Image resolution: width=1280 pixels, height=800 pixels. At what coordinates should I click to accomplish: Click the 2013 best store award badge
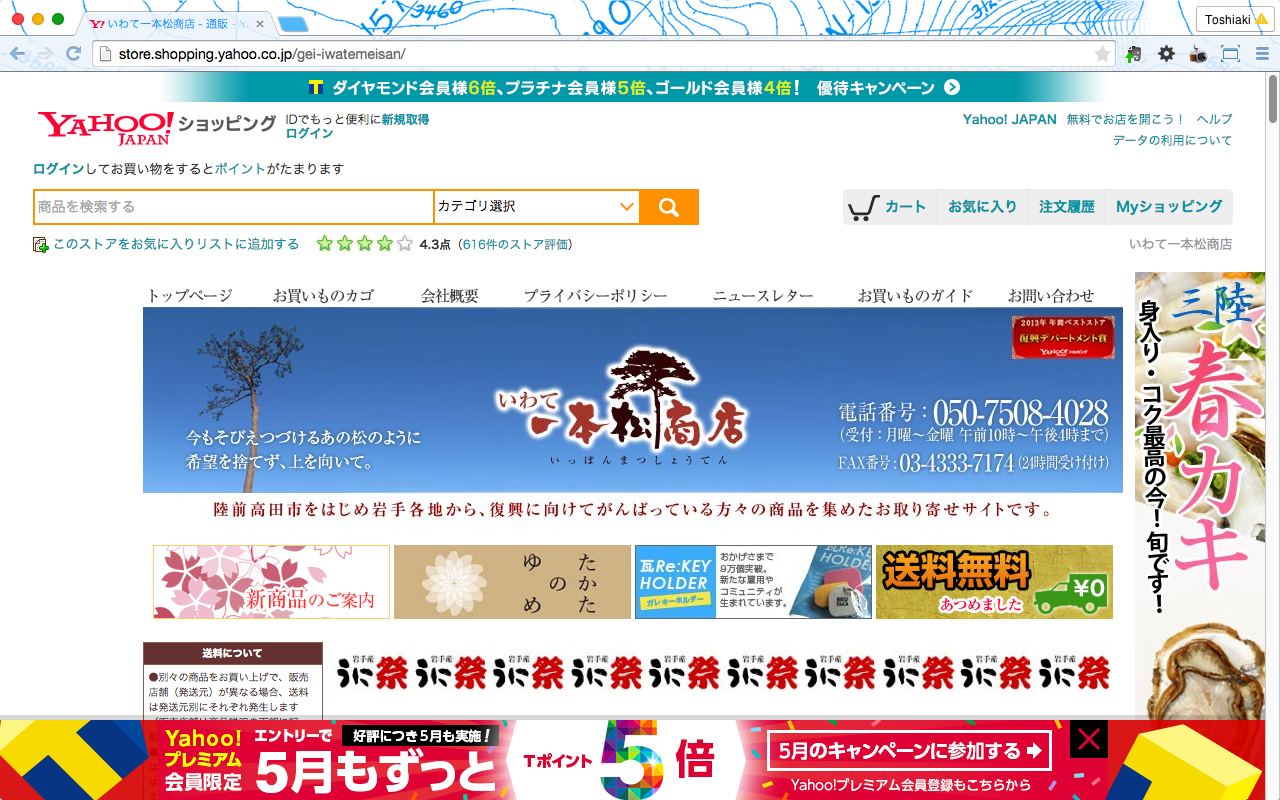click(1063, 338)
